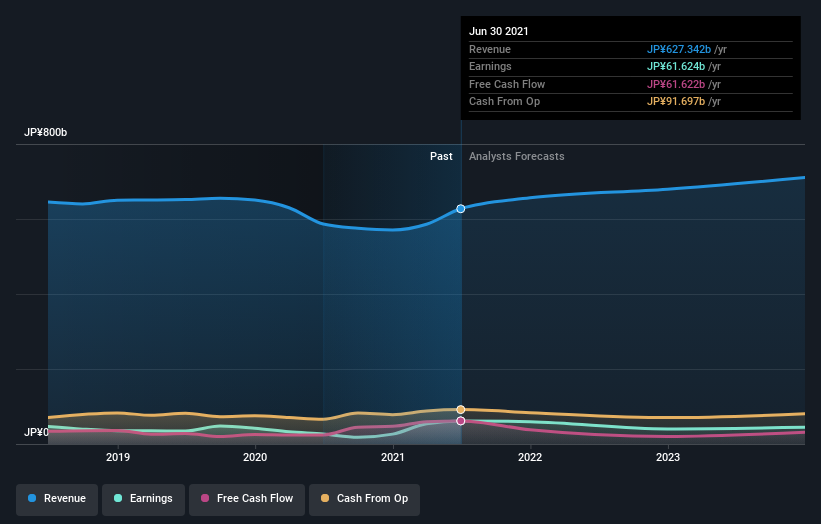Toggle the Free Cash Flow legend series
Viewport: 821px width, 524px height.
pyautogui.click(x=247, y=499)
